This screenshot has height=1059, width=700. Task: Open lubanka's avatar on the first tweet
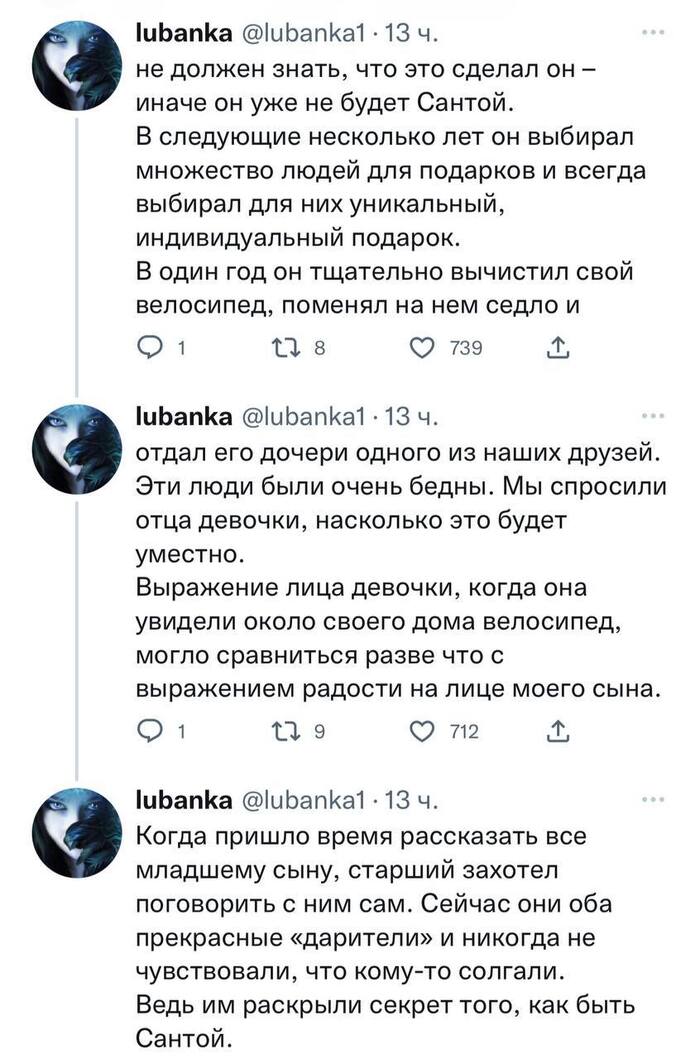[78, 66]
